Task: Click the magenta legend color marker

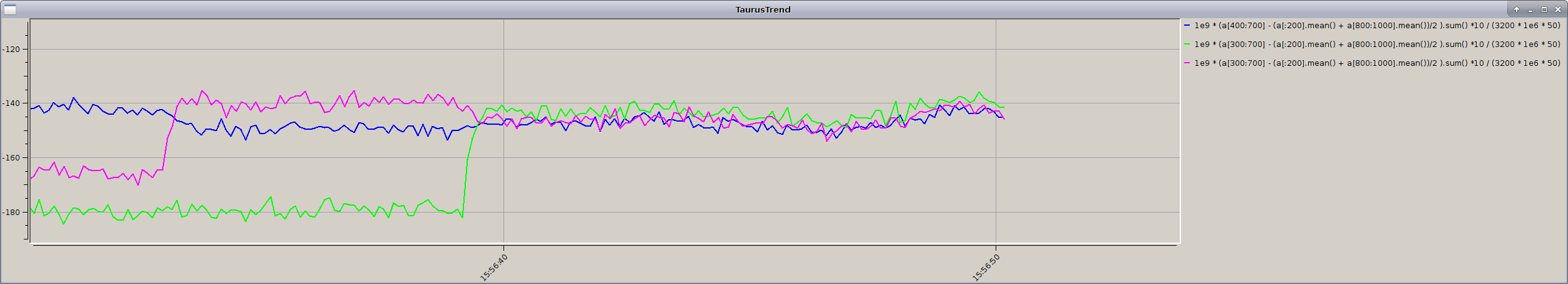Action: point(1187,63)
